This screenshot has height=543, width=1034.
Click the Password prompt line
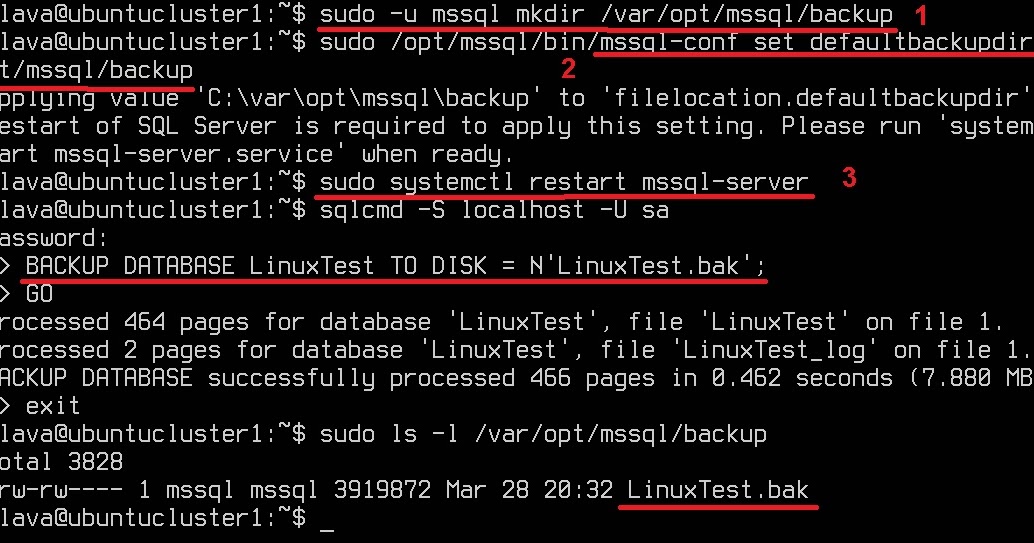(x=53, y=238)
